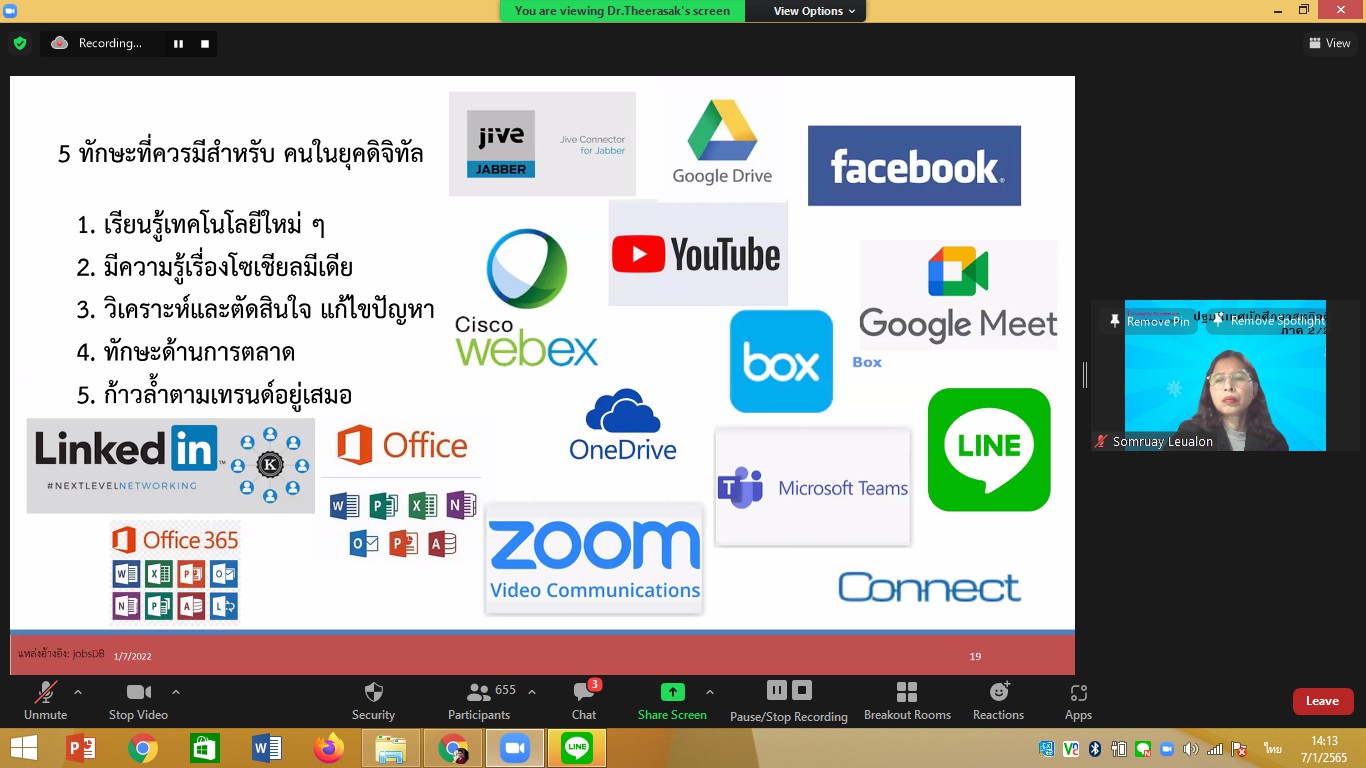Expand the audio options arrow beside Unmute
The image size is (1366, 768).
[78, 692]
